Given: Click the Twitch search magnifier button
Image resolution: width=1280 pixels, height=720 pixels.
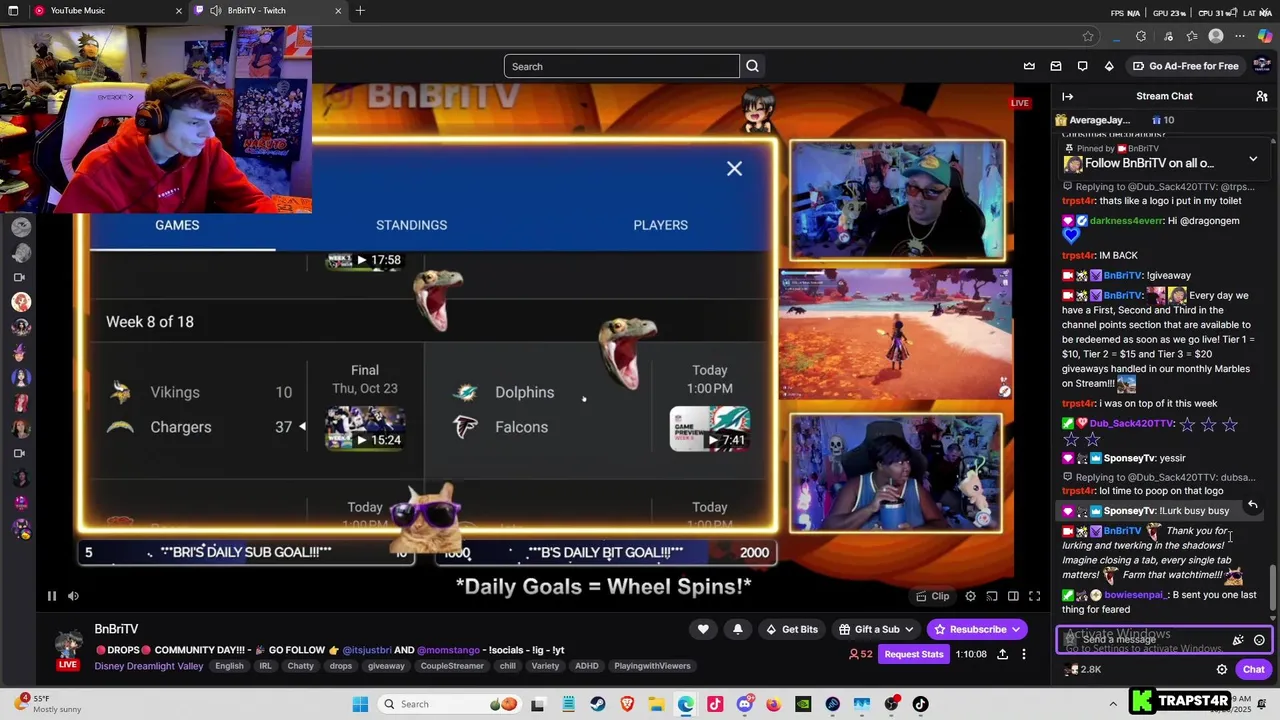Looking at the screenshot, I should (x=753, y=67).
